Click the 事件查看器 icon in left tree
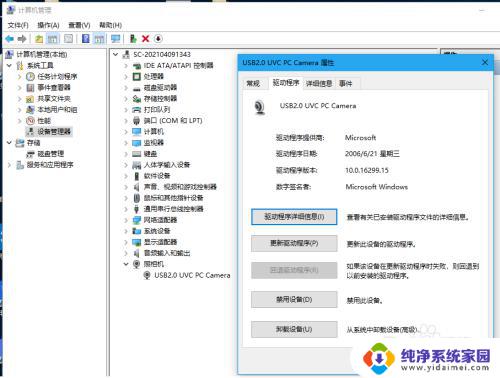 (x=30, y=88)
